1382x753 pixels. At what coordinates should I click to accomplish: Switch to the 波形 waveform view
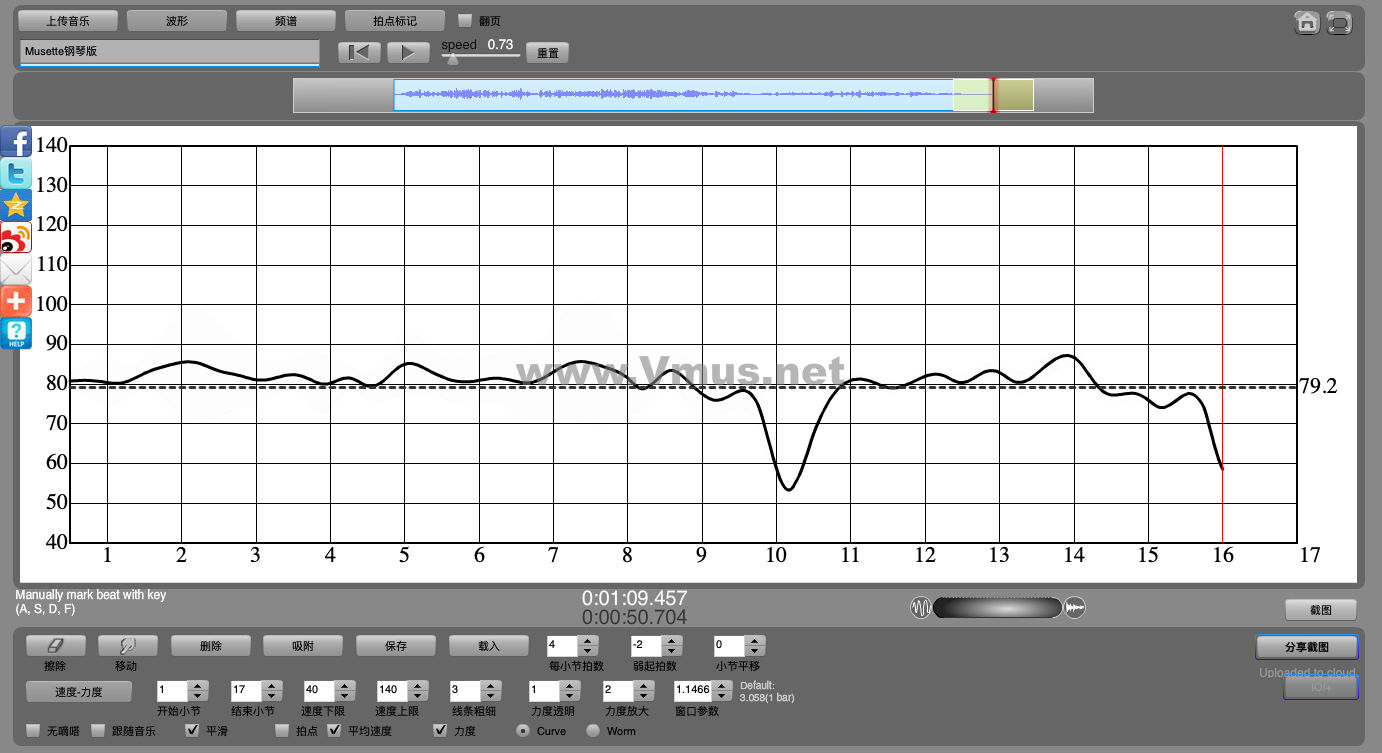pos(177,20)
